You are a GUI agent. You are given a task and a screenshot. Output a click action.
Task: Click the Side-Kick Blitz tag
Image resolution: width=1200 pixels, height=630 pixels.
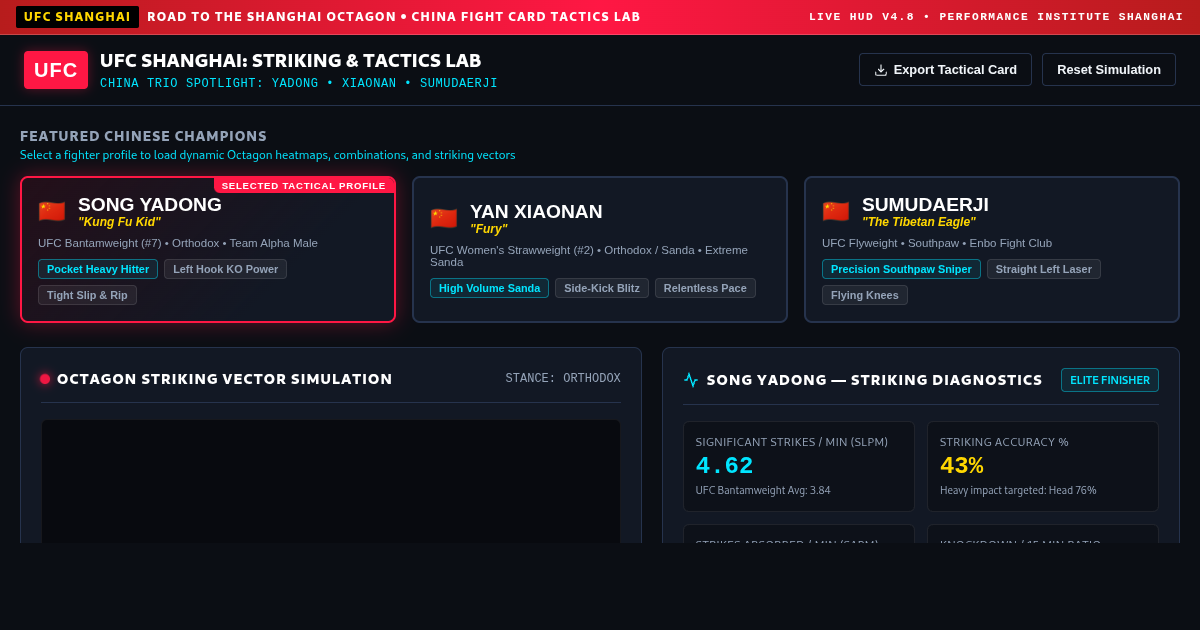(602, 288)
